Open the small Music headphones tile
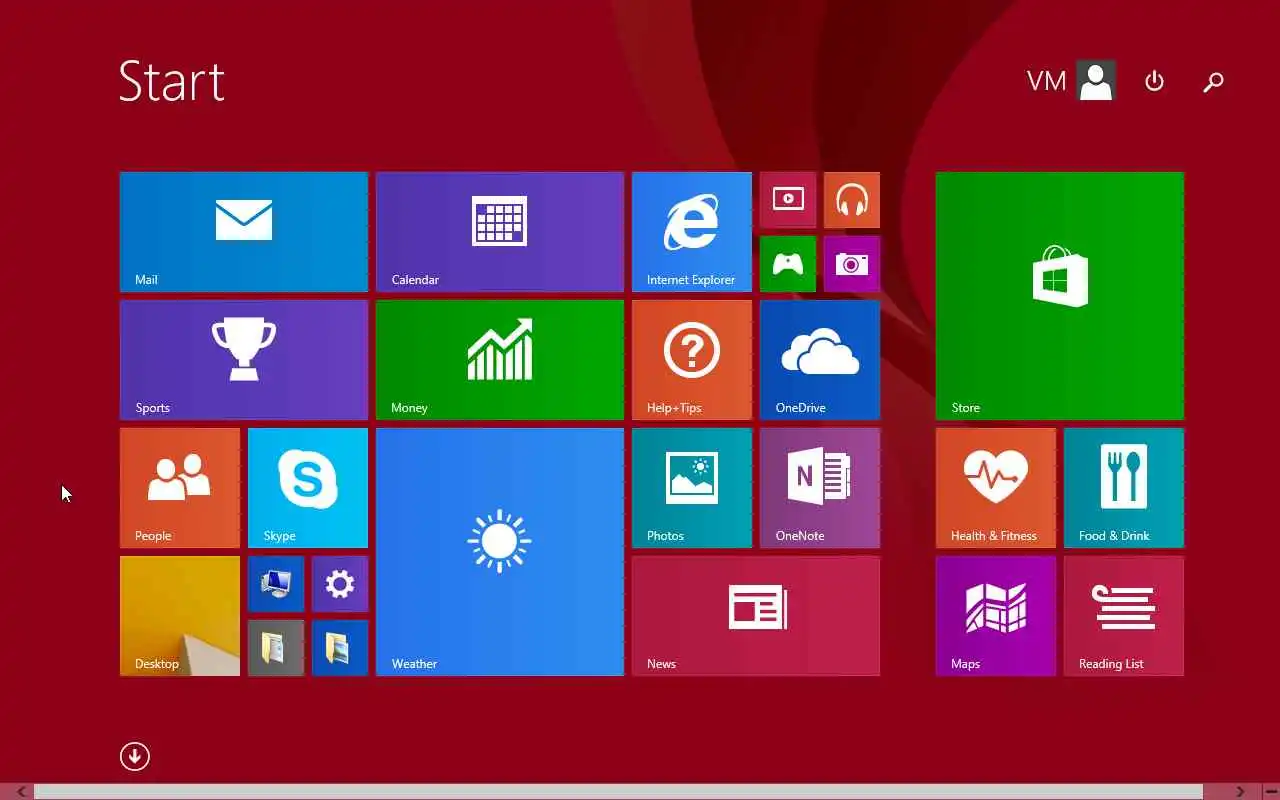The width and height of the screenshot is (1280, 800). point(852,200)
